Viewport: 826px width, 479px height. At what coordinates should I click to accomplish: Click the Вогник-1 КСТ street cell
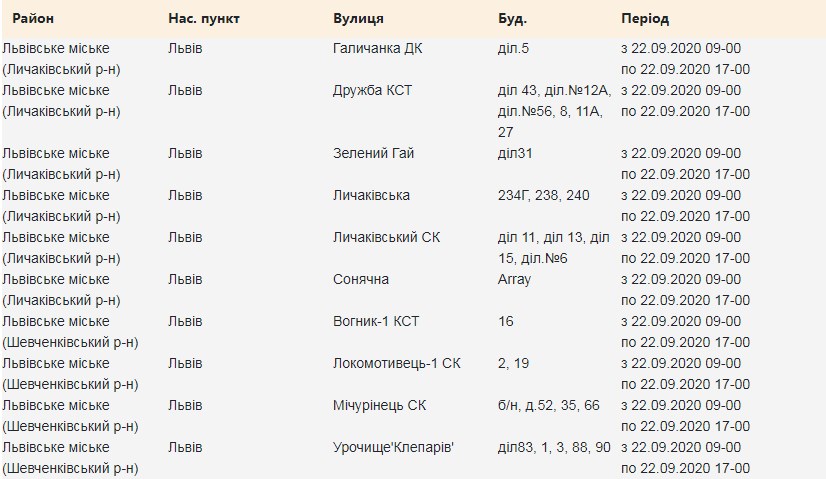pyautogui.click(x=377, y=321)
